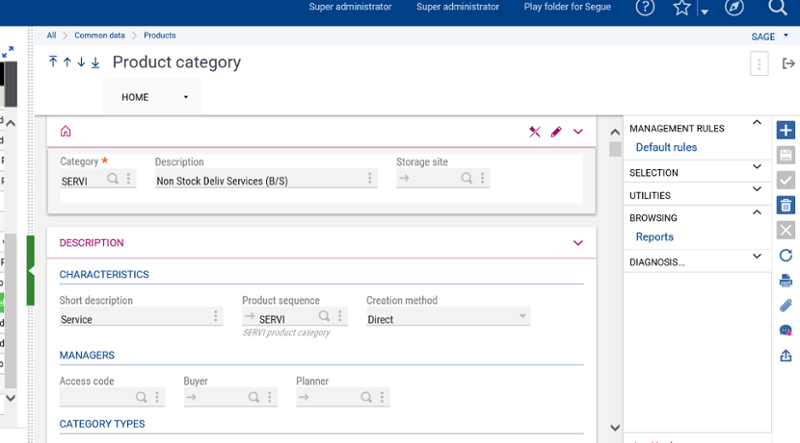Open the Help question mark icon
Image resolution: width=800 pixels, height=443 pixels.
pos(645,8)
